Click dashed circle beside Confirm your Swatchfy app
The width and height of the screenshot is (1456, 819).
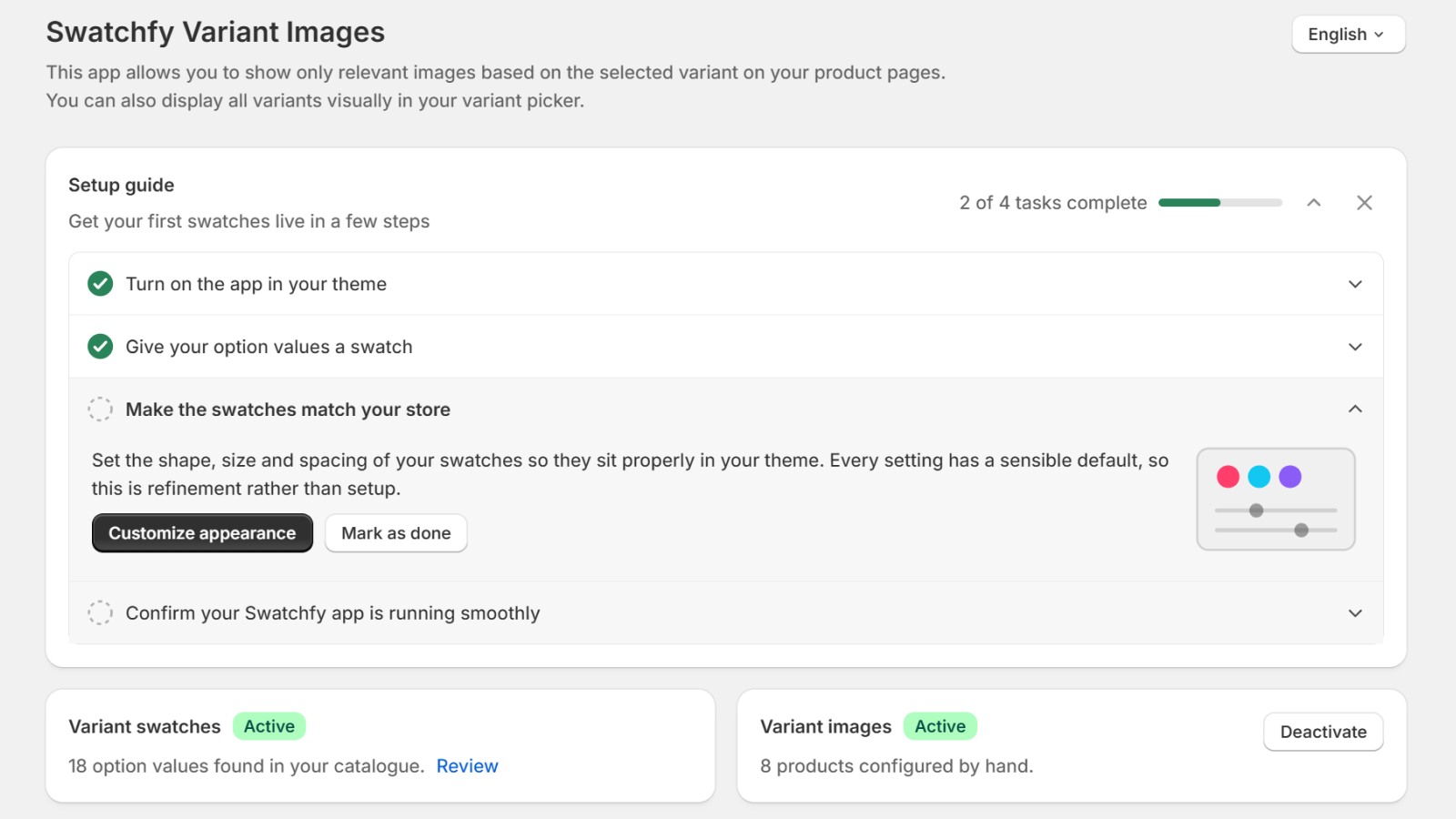click(x=100, y=613)
